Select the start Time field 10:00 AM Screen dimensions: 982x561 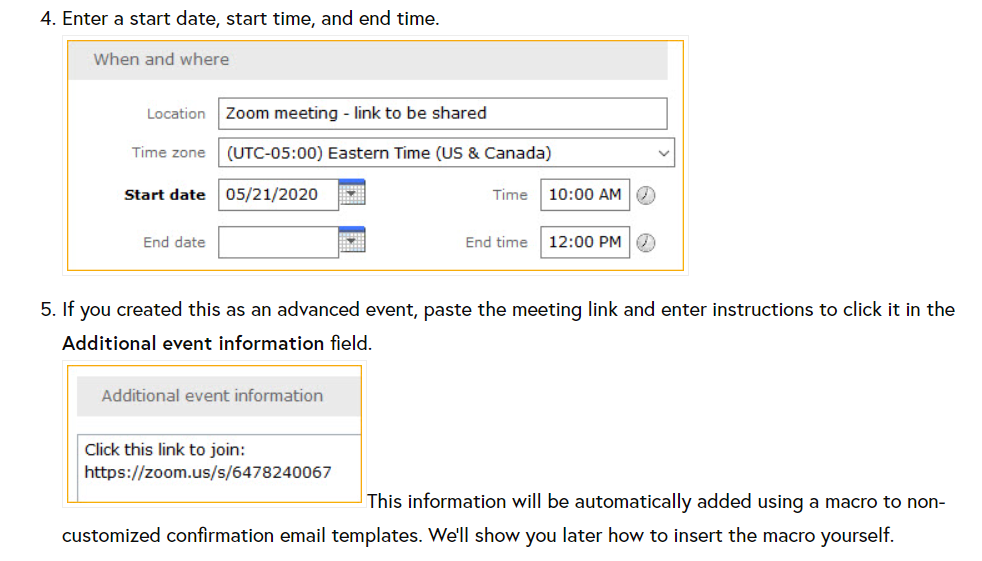pyautogui.click(x=585, y=195)
